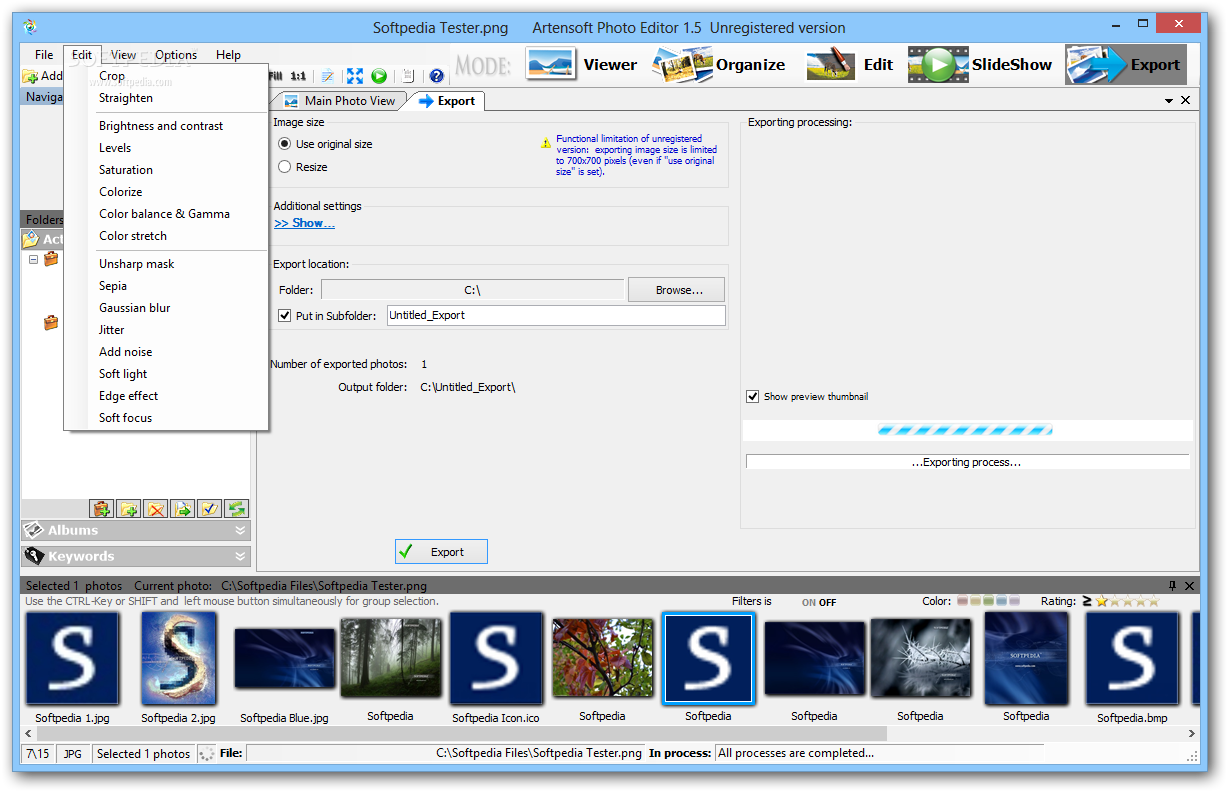Screen dimensions: 1228x792
Task: Switch to Export mode
Action: coord(1125,65)
